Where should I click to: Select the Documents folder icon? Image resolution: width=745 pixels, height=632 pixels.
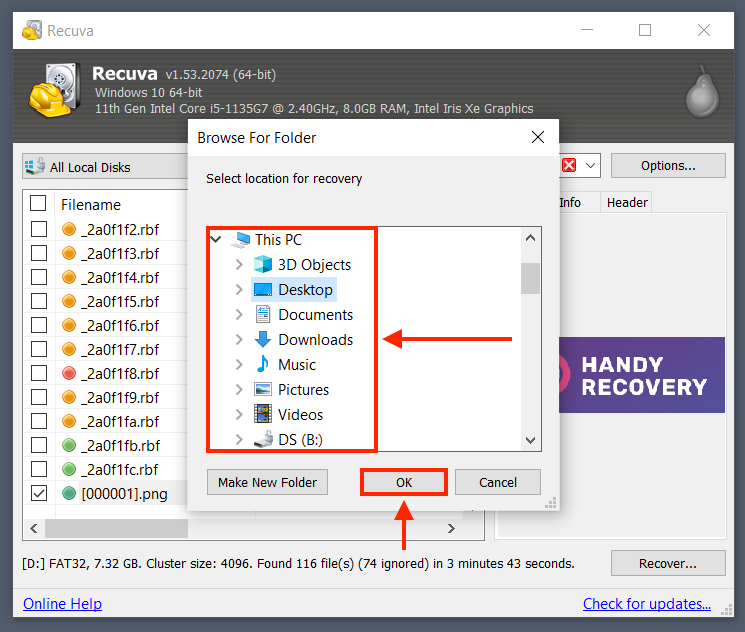click(263, 315)
